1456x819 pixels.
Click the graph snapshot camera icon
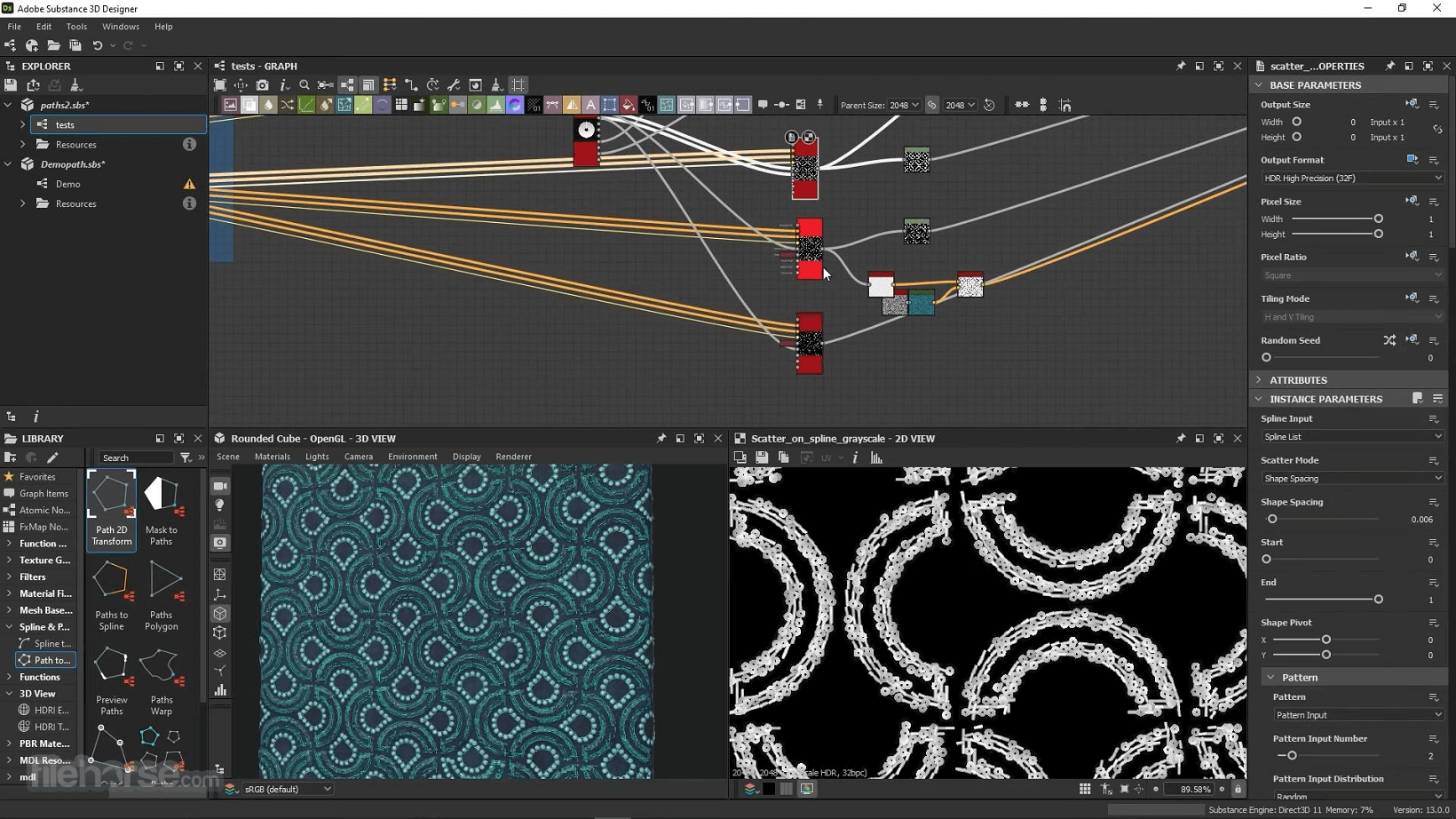(262, 85)
